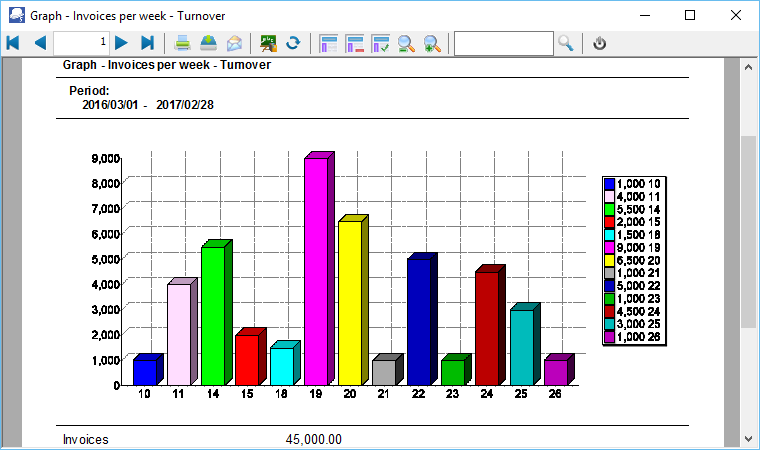This screenshot has height=450, width=760.
Task: Refresh the graph report
Action: (294, 43)
